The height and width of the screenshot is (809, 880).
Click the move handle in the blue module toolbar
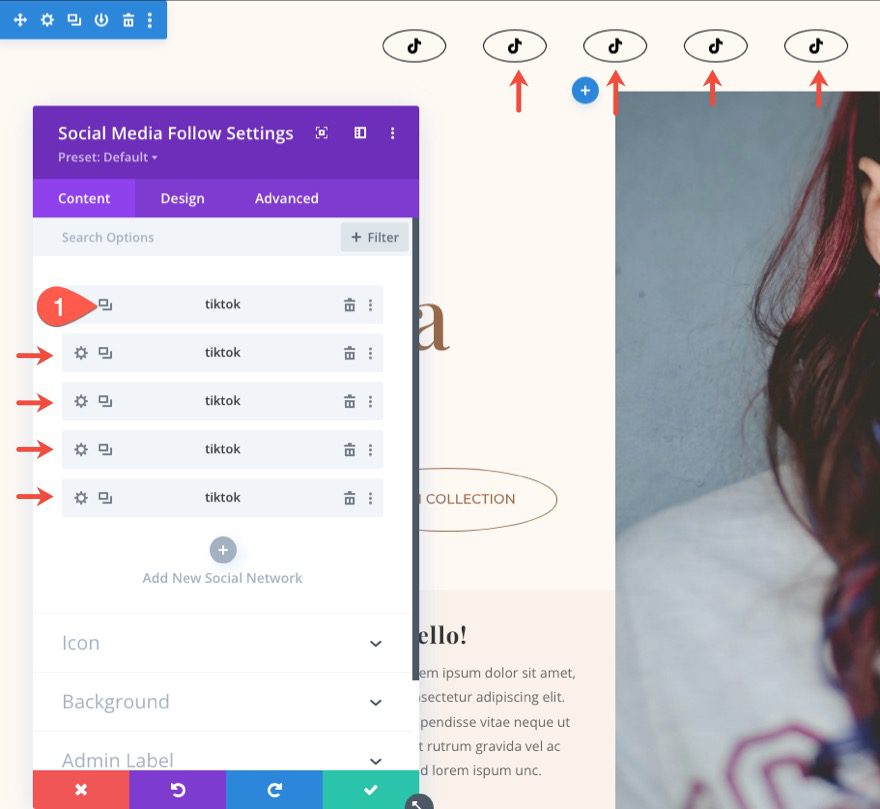coord(20,20)
